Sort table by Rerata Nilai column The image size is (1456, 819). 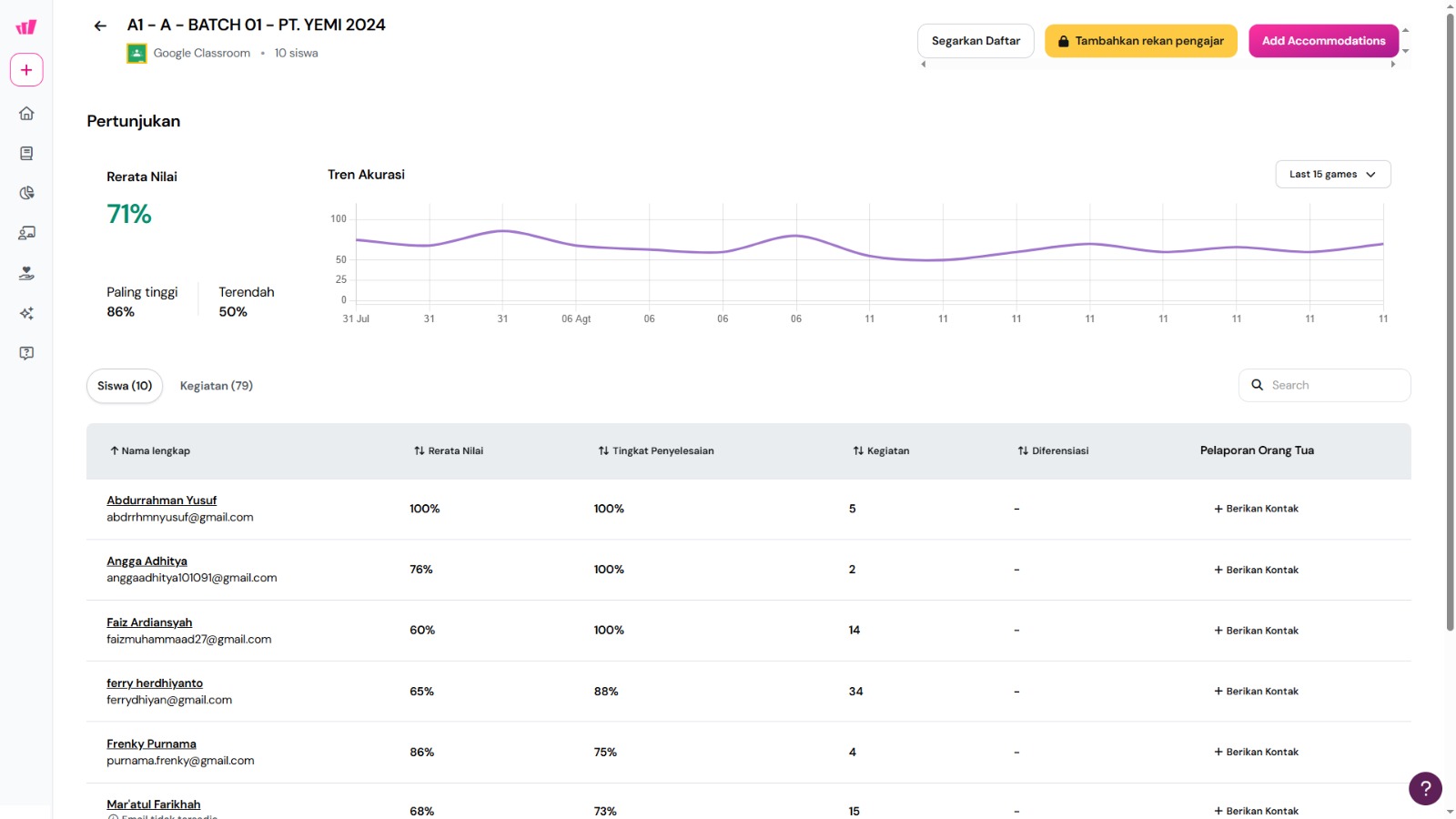(449, 451)
